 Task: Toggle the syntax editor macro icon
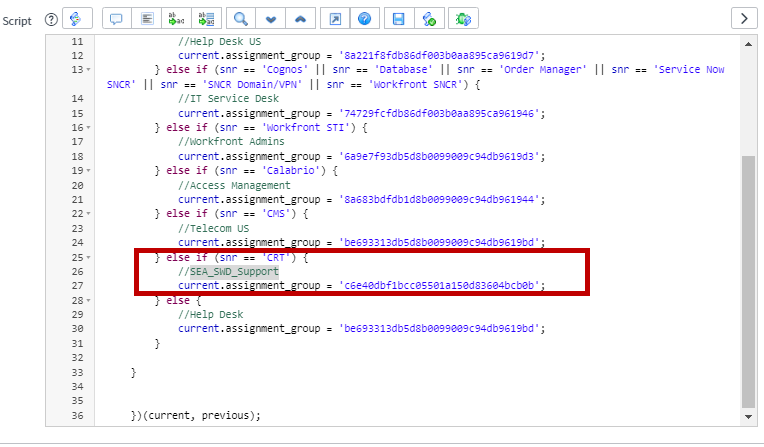77,19
